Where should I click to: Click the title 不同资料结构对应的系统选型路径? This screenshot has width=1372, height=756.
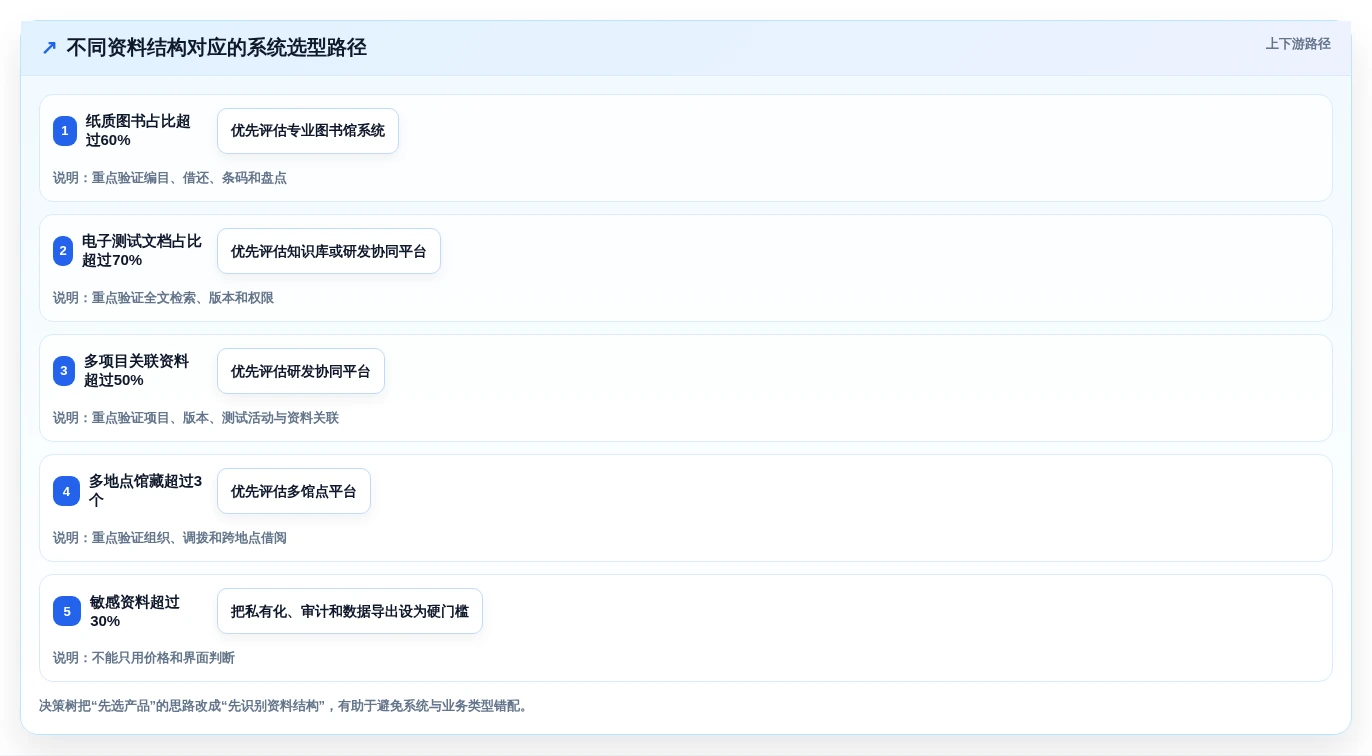click(217, 48)
